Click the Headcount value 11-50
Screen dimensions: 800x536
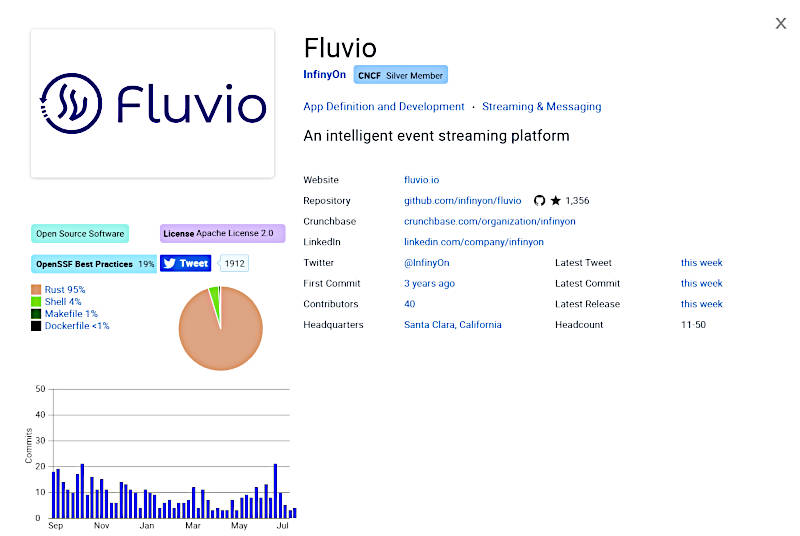click(693, 325)
